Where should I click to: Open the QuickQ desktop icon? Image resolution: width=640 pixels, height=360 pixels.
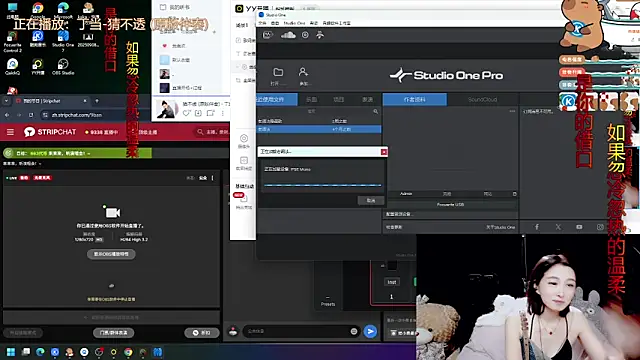click(12, 67)
